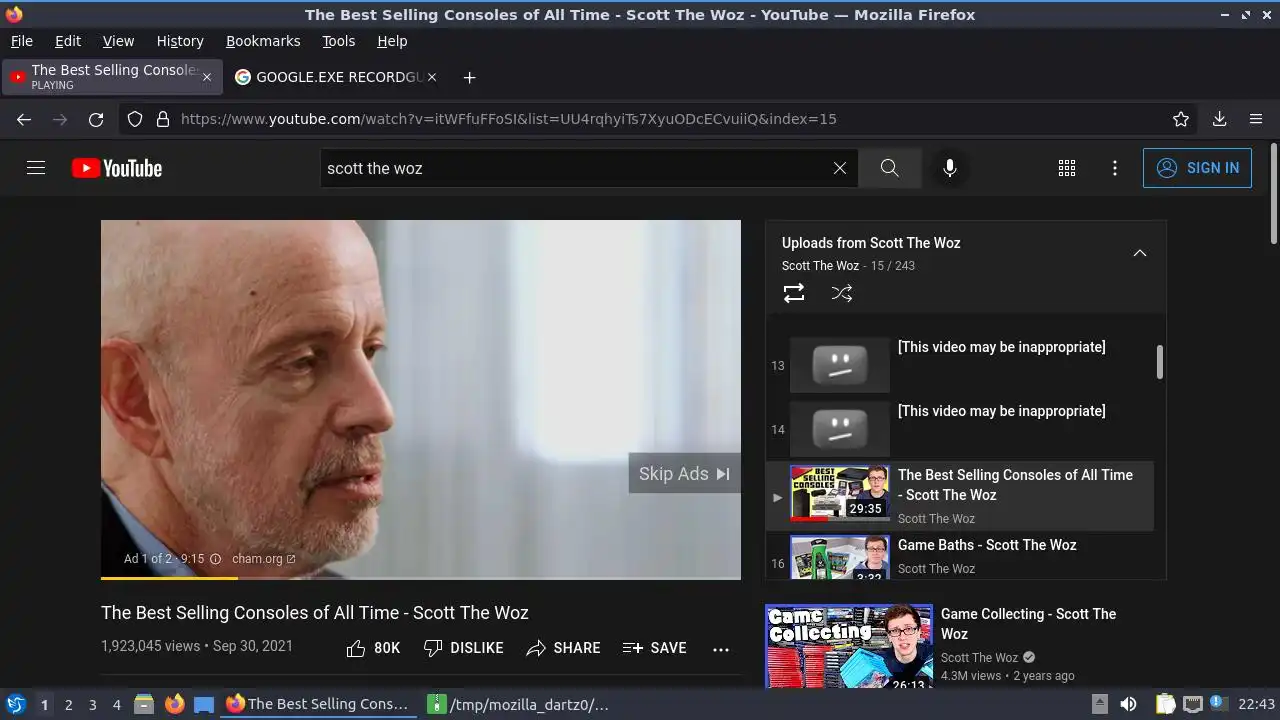Image resolution: width=1280 pixels, height=720 pixels.
Task: Bookmark this page with the star
Action: click(1181, 119)
